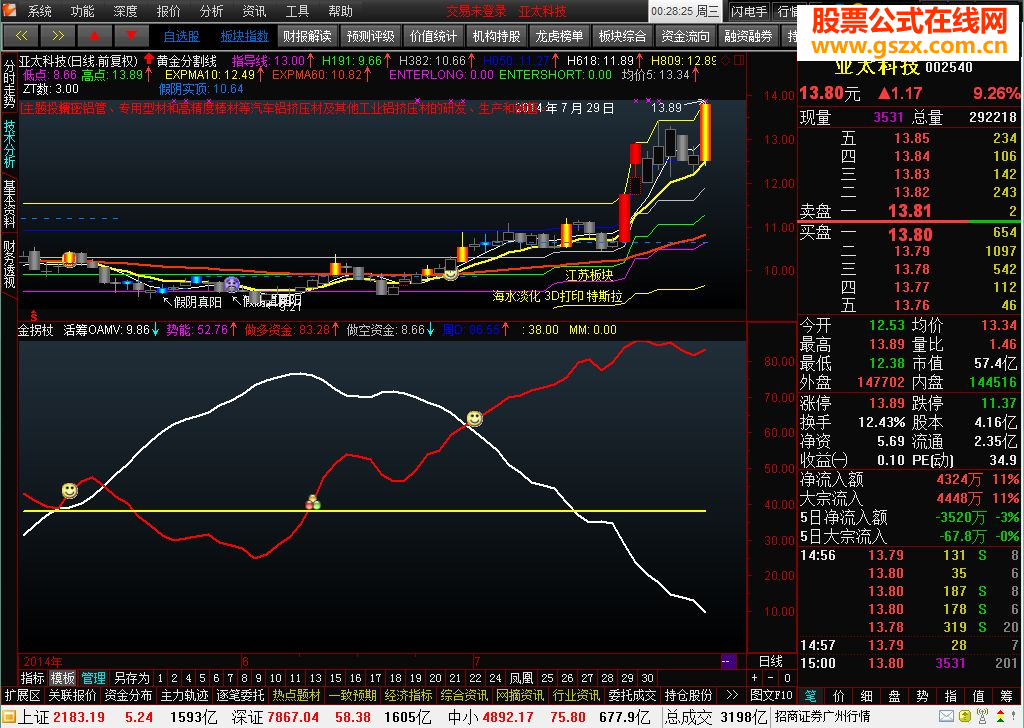The width and height of the screenshot is (1024, 728).
Task: Open the 板块指数 link
Action: (x=244, y=36)
